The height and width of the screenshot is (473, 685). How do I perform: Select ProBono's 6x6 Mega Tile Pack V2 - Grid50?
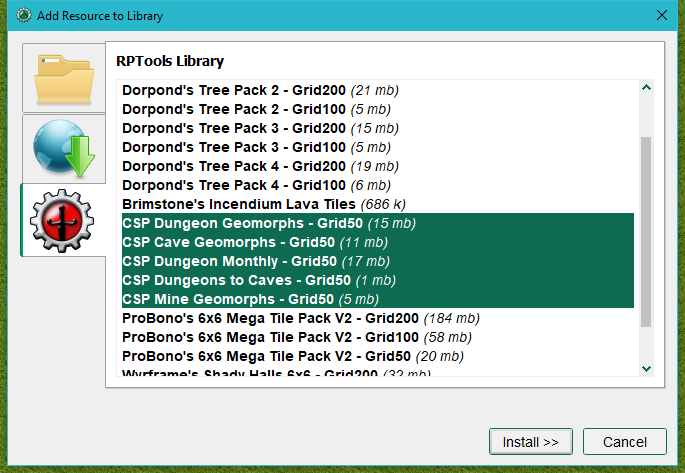[378, 356]
